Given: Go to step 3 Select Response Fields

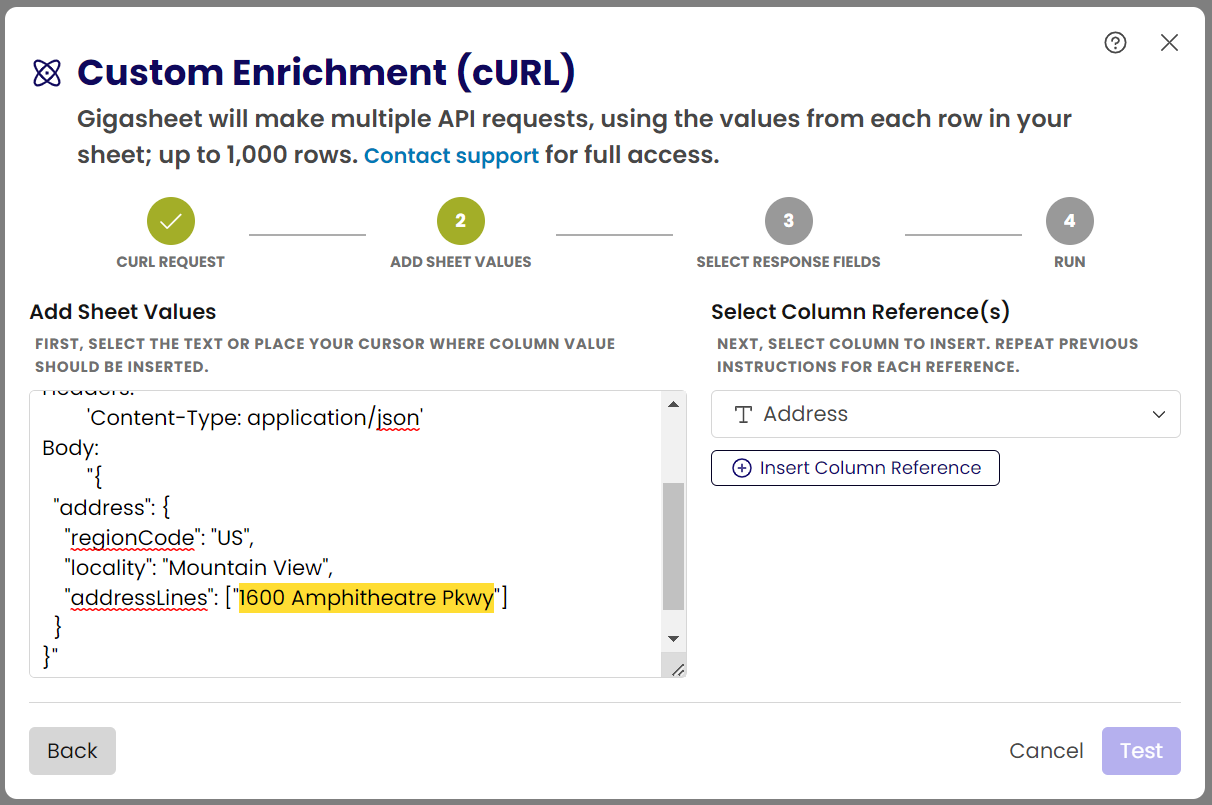Looking at the screenshot, I should click(788, 221).
